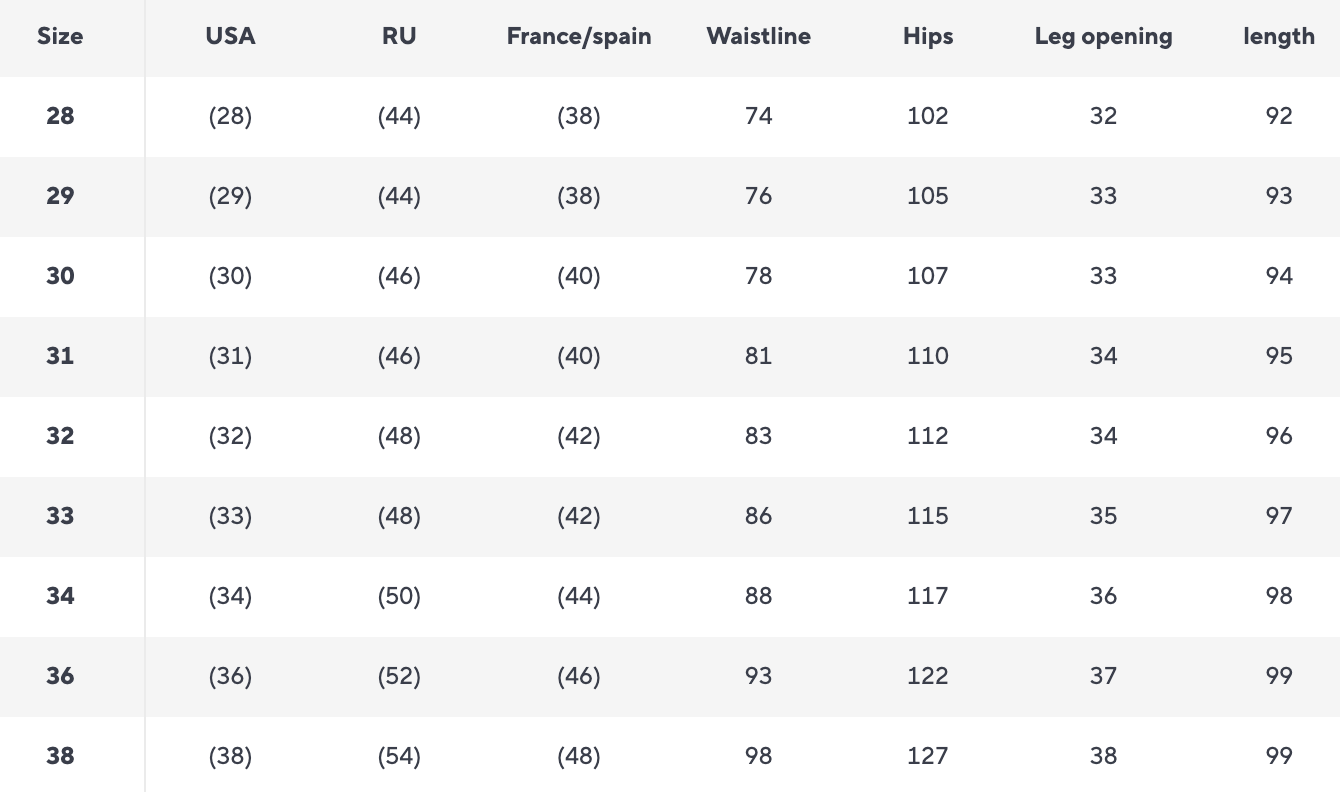Screen dimensions: 1340x792
Task: Click the Leg opening column header
Action: [1103, 37]
